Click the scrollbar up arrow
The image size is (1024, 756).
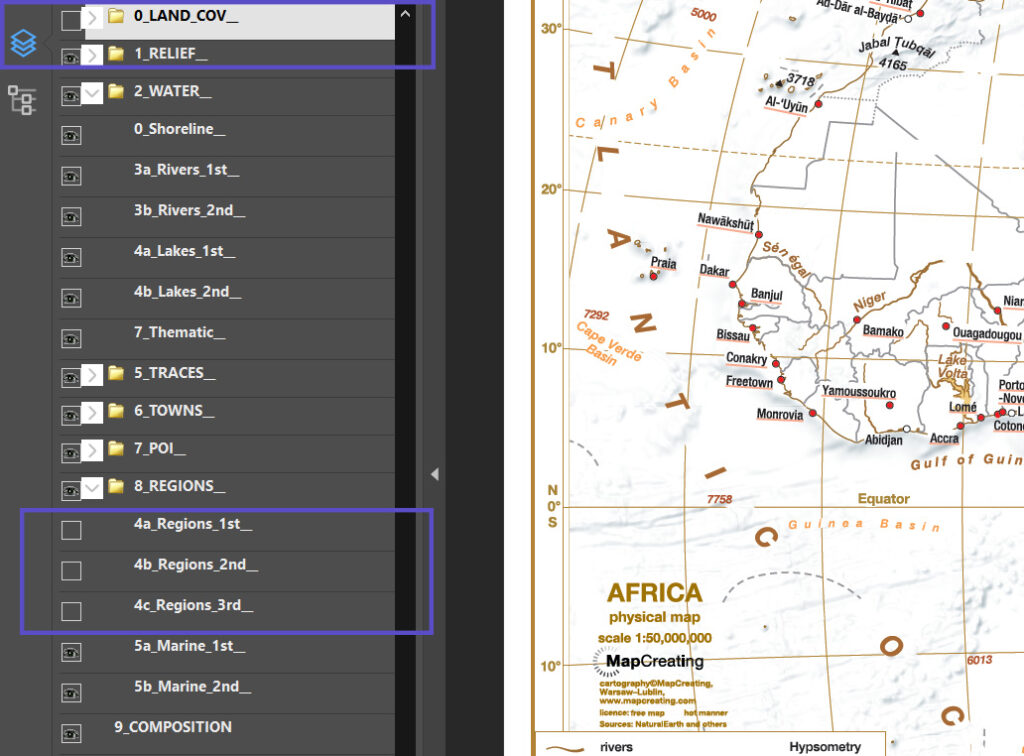coord(405,16)
